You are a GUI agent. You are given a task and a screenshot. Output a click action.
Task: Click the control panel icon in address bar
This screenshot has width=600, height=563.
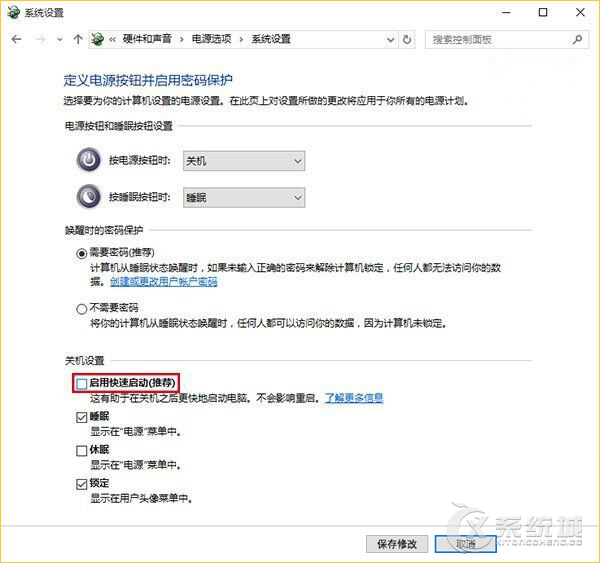click(98, 39)
